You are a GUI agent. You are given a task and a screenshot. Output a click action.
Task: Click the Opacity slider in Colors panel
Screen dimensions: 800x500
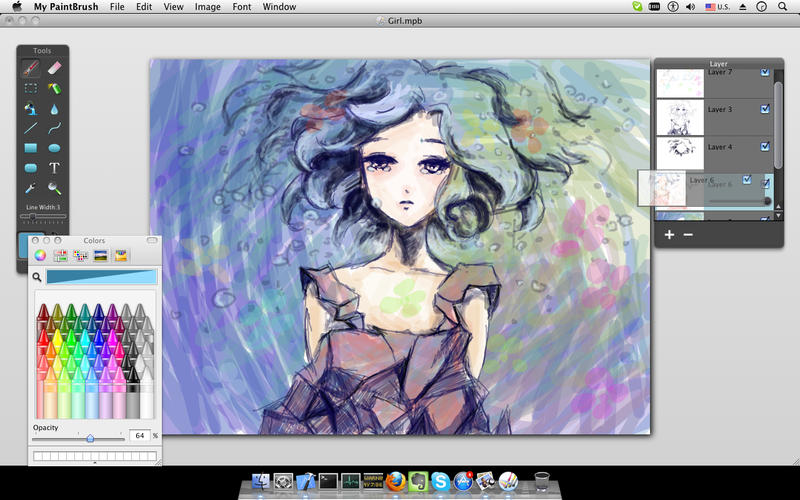click(90, 437)
